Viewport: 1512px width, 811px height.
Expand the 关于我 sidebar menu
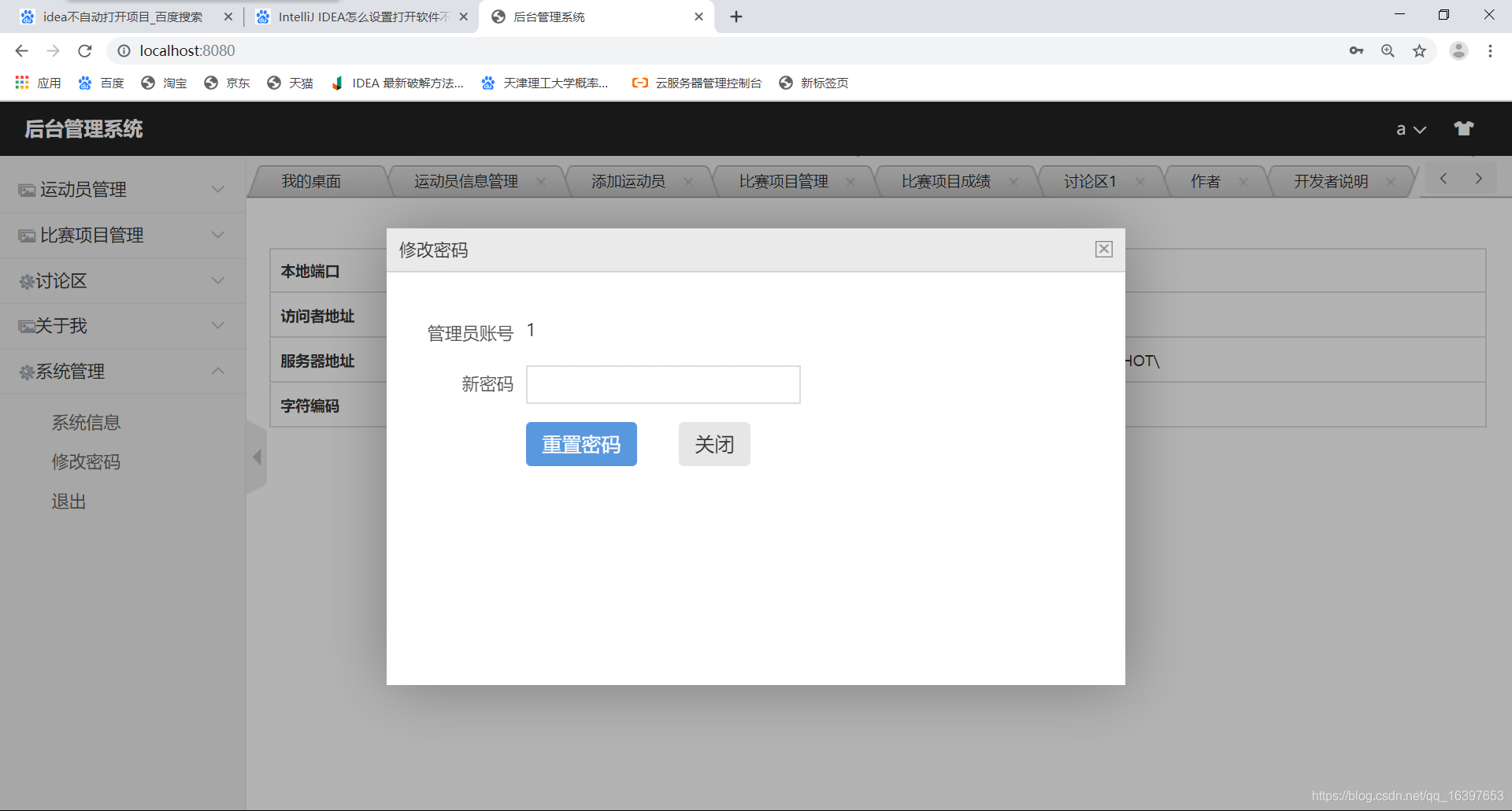(x=123, y=326)
